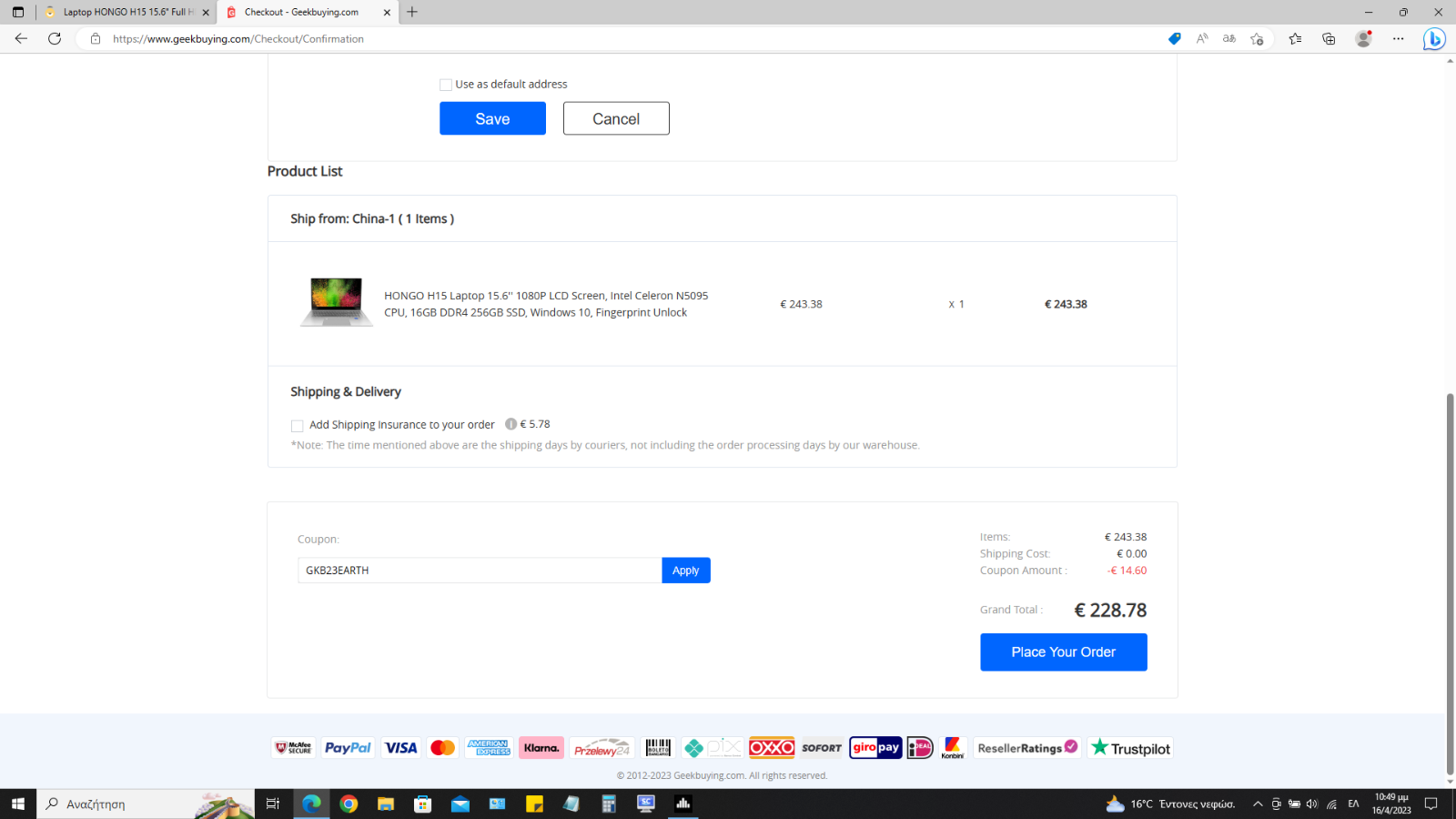Enable Add Shipping Insurance checkbox

297,426
